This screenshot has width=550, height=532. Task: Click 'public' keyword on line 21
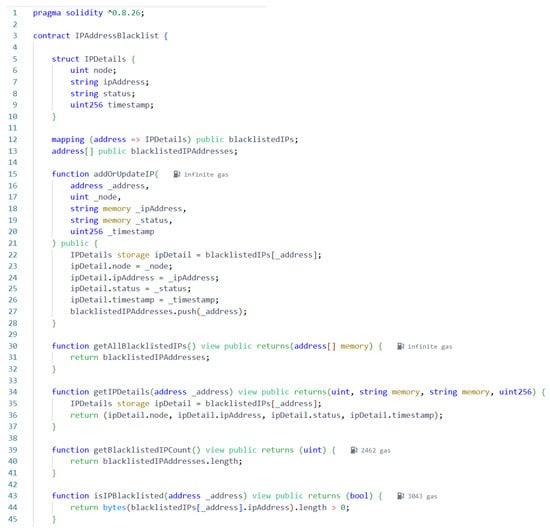click(75, 243)
